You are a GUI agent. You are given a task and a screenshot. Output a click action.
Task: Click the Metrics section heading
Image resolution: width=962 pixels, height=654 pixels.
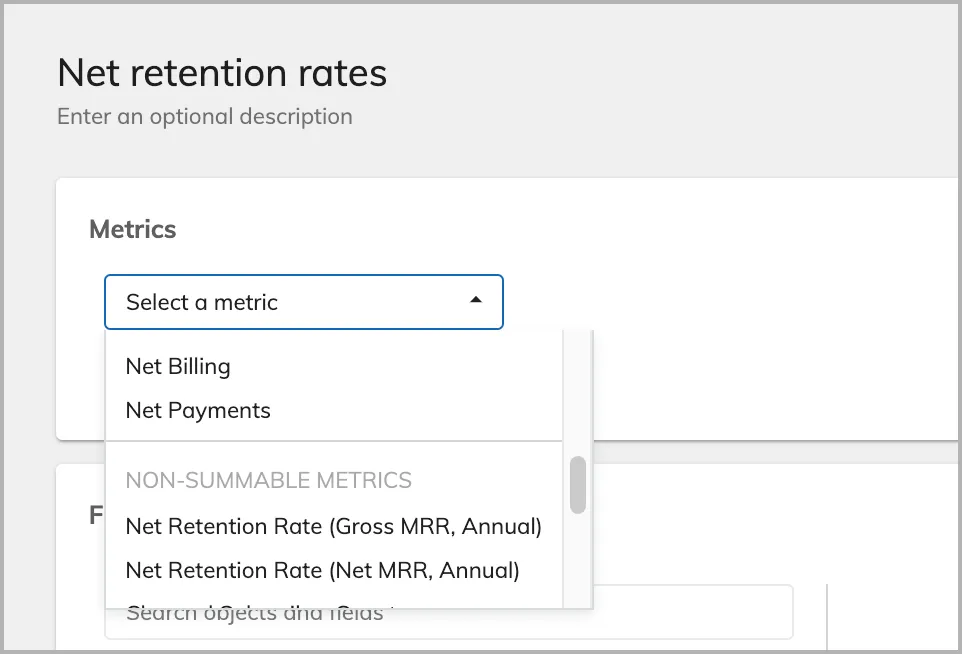tap(133, 229)
